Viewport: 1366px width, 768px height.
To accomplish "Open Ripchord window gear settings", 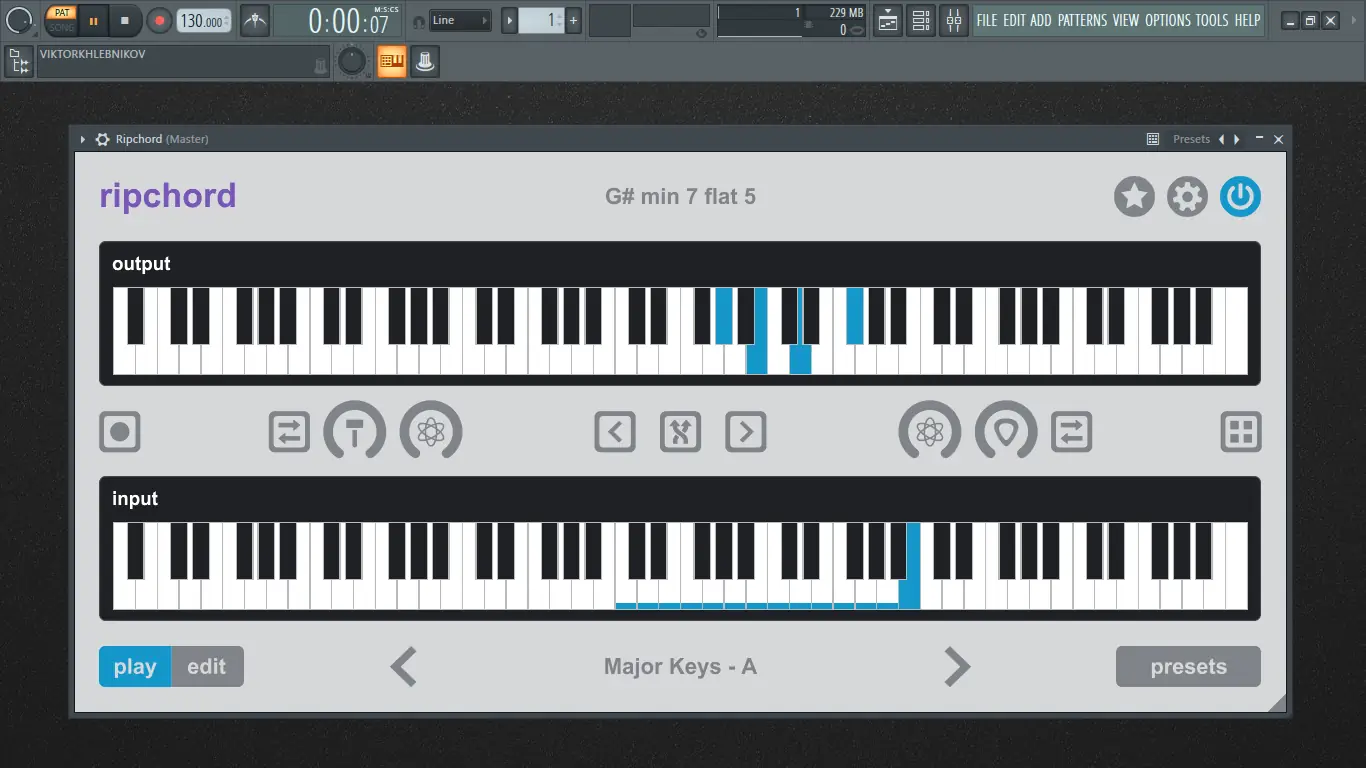I will [x=102, y=139].
